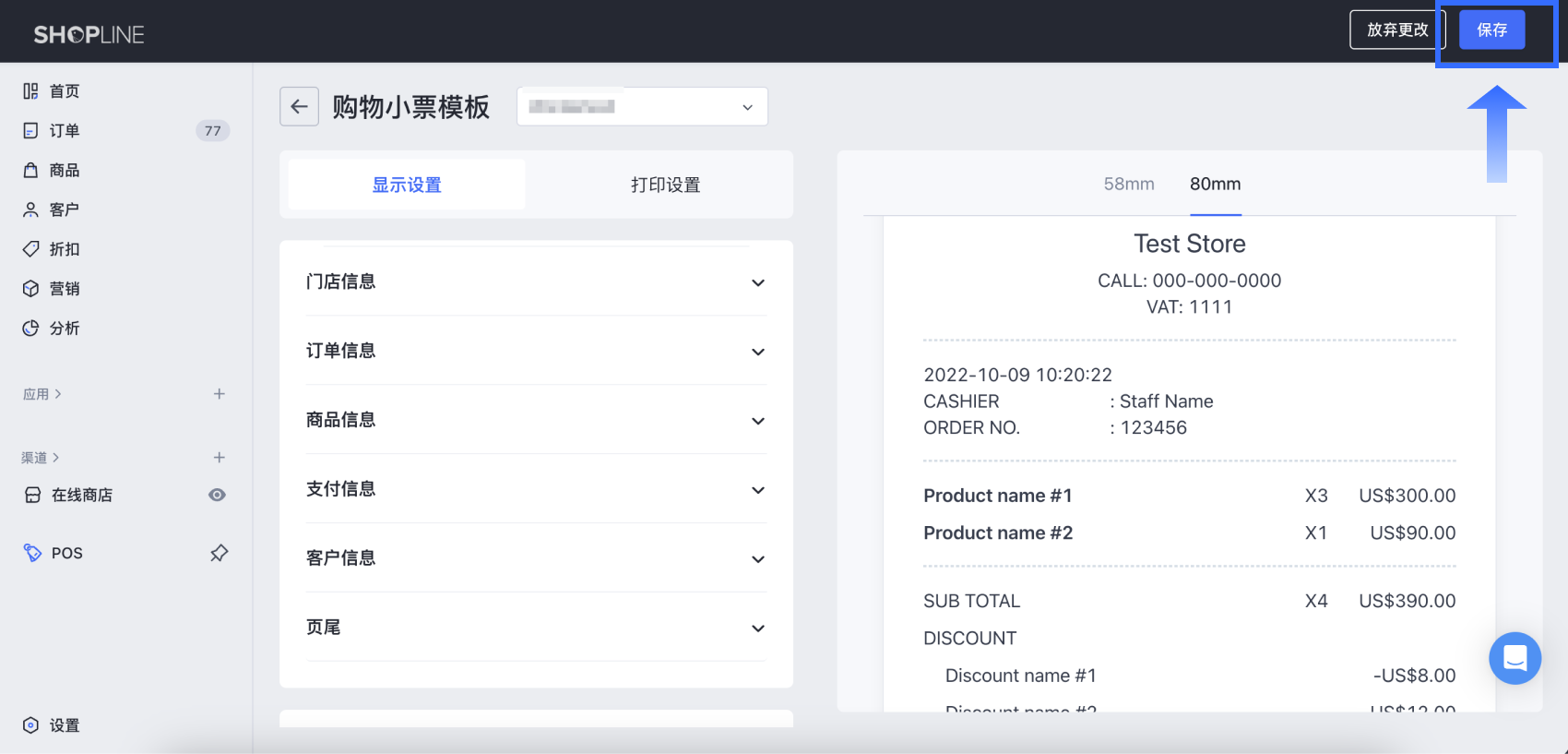Go to 客户 menu item
Screen dimensions: 1568x754
point(65,209)
